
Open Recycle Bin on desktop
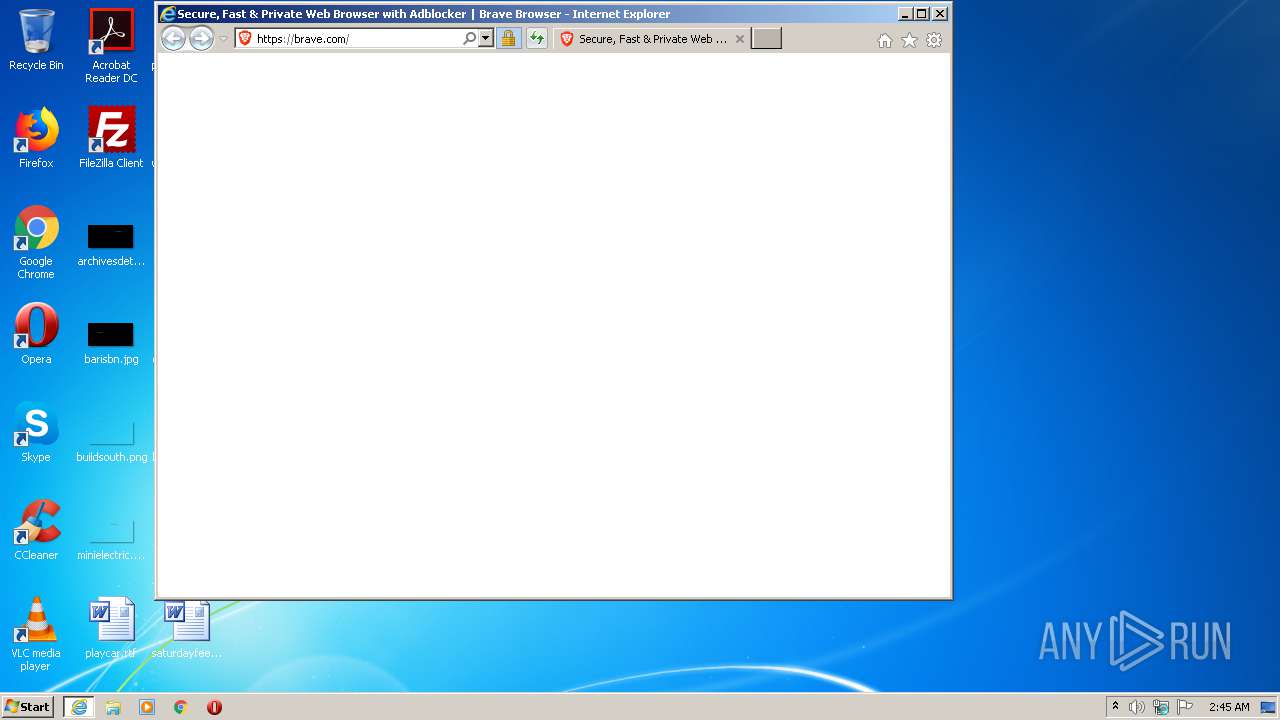pyautogui.click(x=36, y=40)
